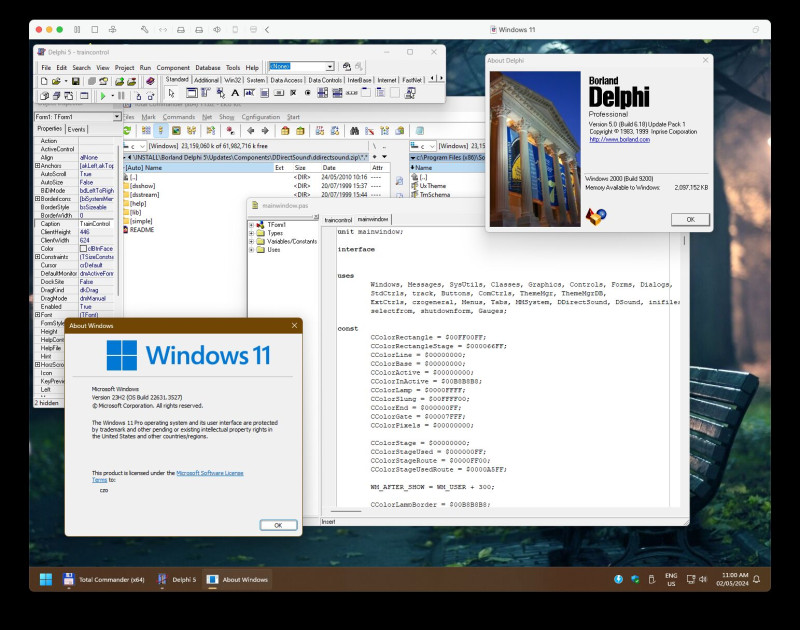
Task: Open the Component menu in Delphi
Action: [173, 68]
